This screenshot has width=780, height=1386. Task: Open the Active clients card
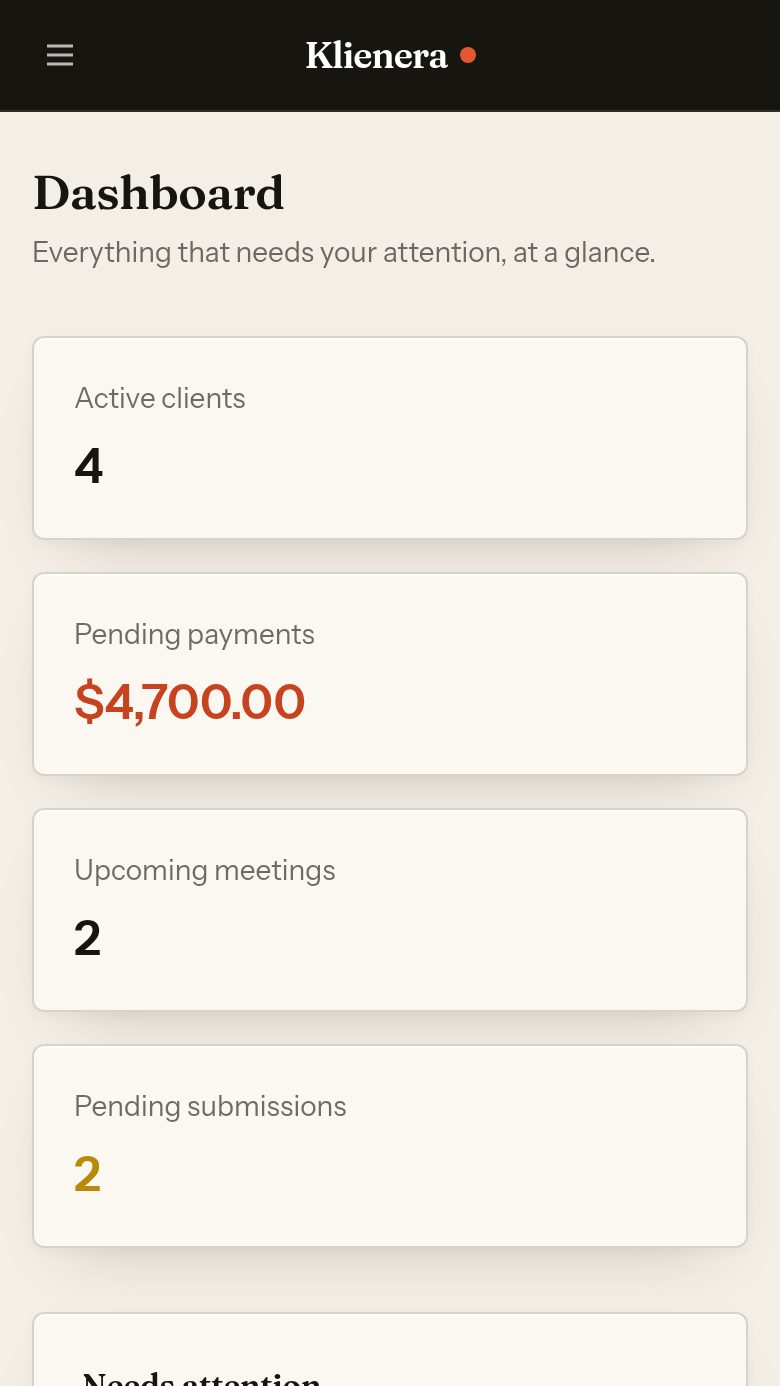click(x=390, y=438)
